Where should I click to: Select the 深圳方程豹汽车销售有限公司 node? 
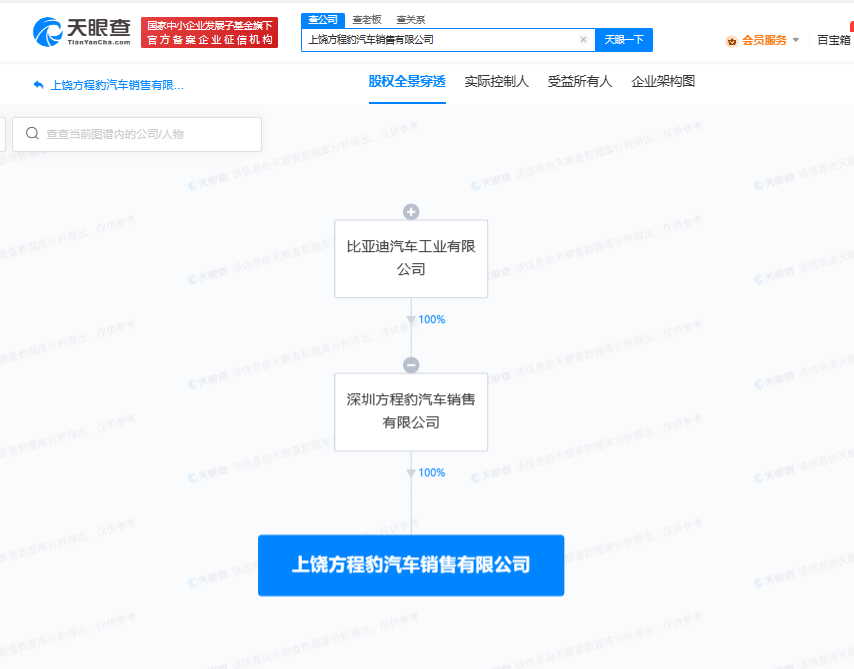point(411,412)
